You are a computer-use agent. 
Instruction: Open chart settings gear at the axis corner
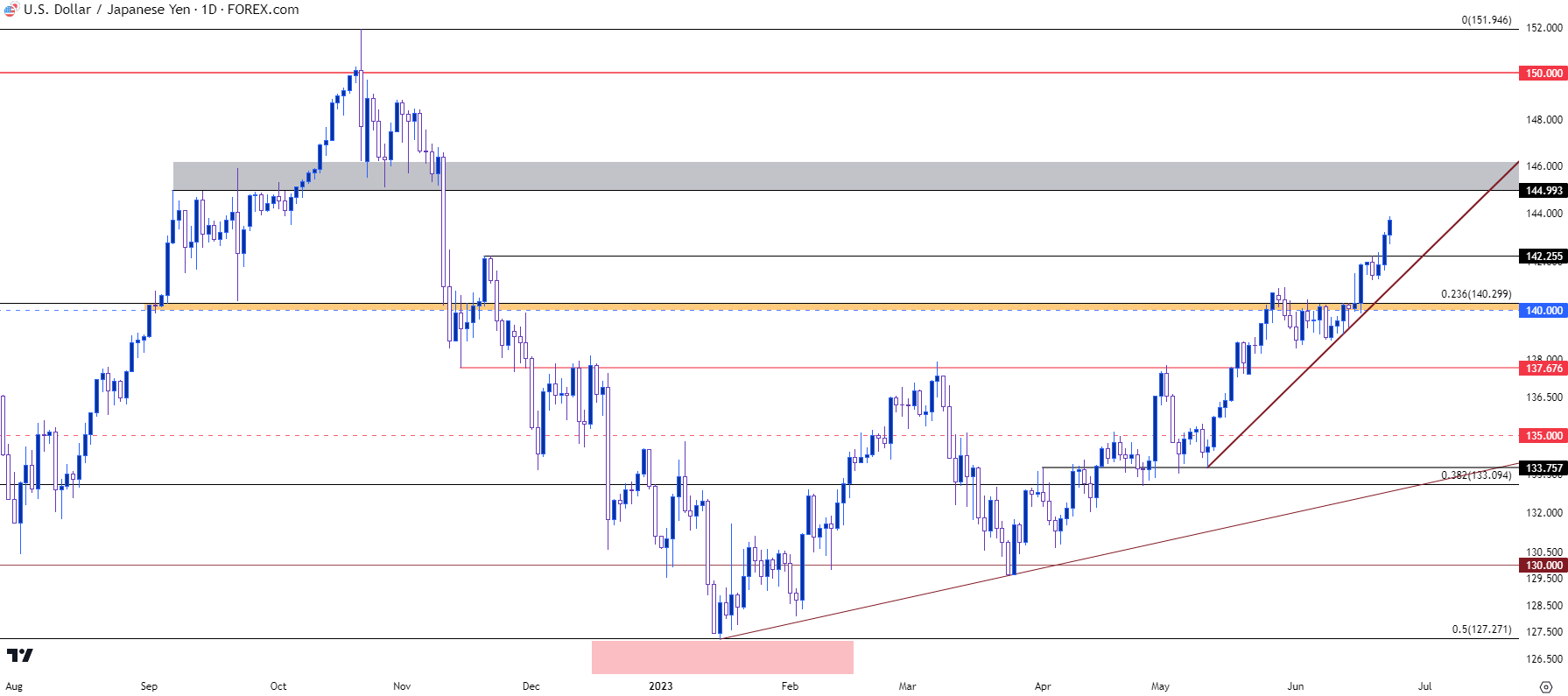1546,686
